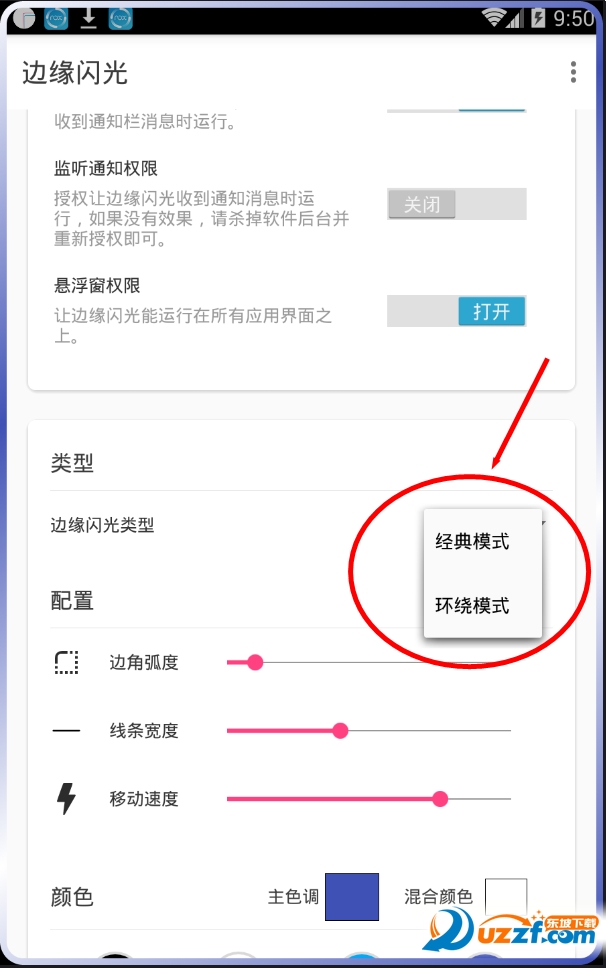Click the 边缘闪光类型 setting label
This screenshot has height=968, width=606.
coord(103,525)
